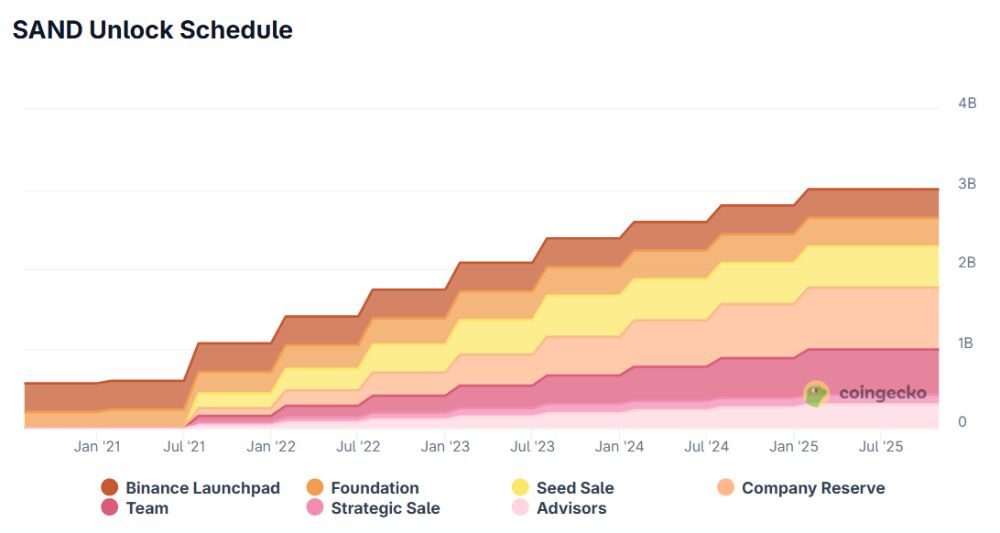
Task: Click the Company Reserve legend dot
Action: pos(726,488)
